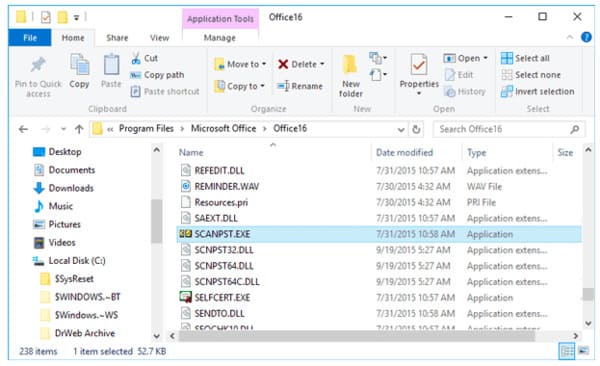Click Select none in ribbon
The image size is (600, 366).
pos(531,75)
